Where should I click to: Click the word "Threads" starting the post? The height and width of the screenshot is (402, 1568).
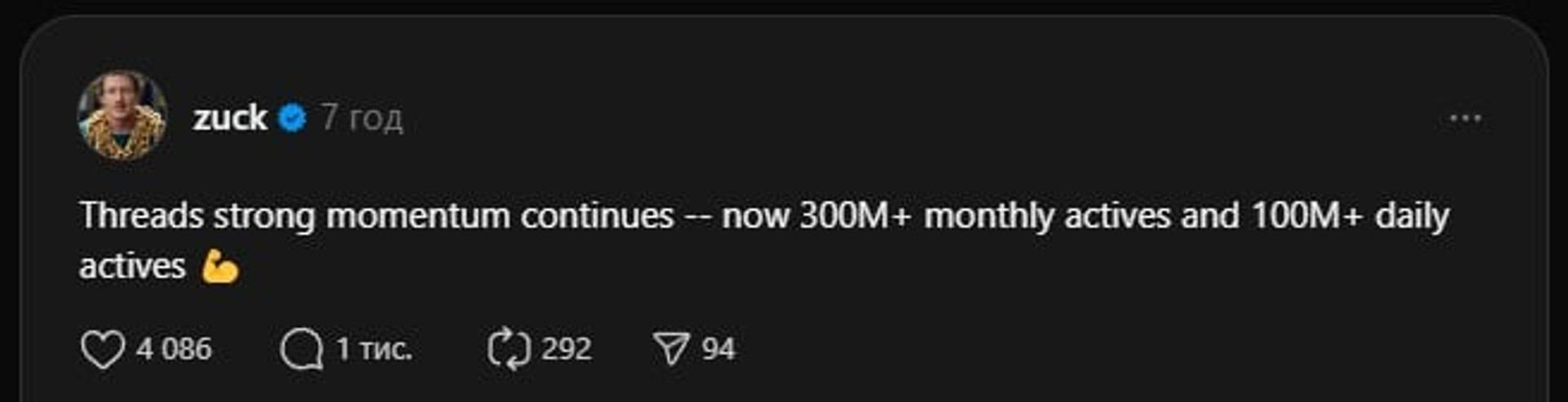tap(141, 217)
